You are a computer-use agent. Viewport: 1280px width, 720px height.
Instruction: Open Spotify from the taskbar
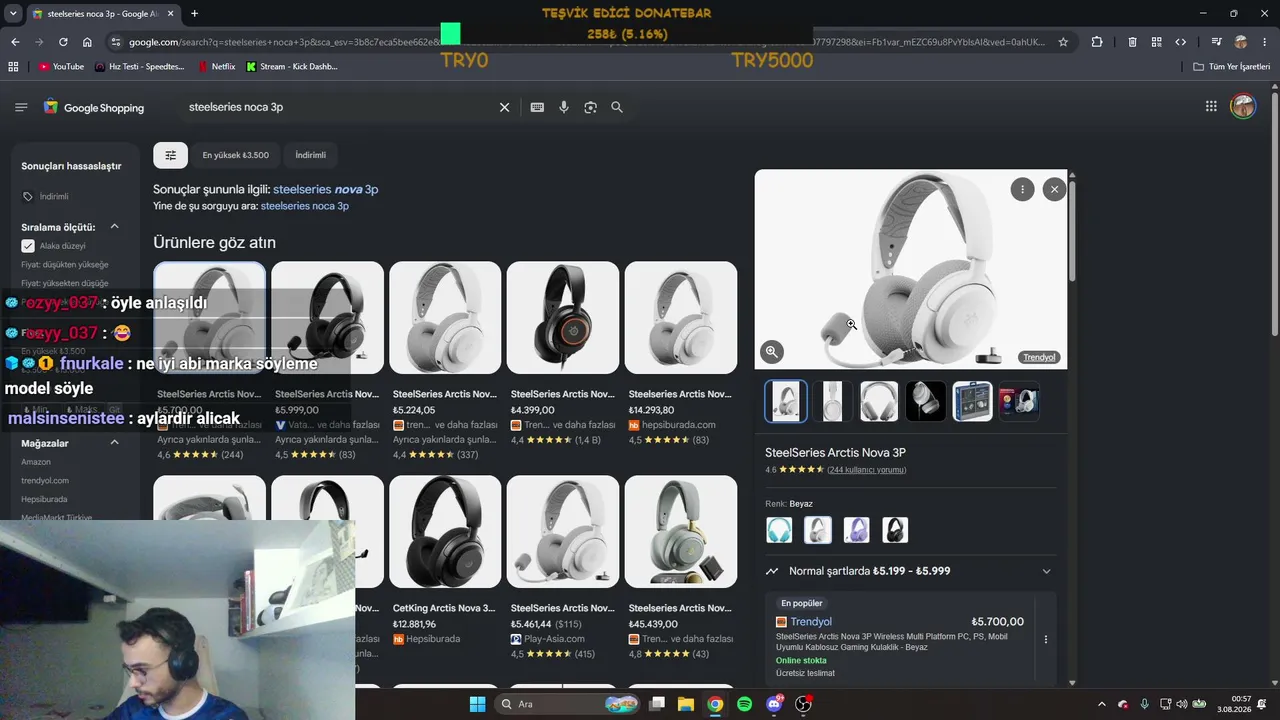(744, 704)
